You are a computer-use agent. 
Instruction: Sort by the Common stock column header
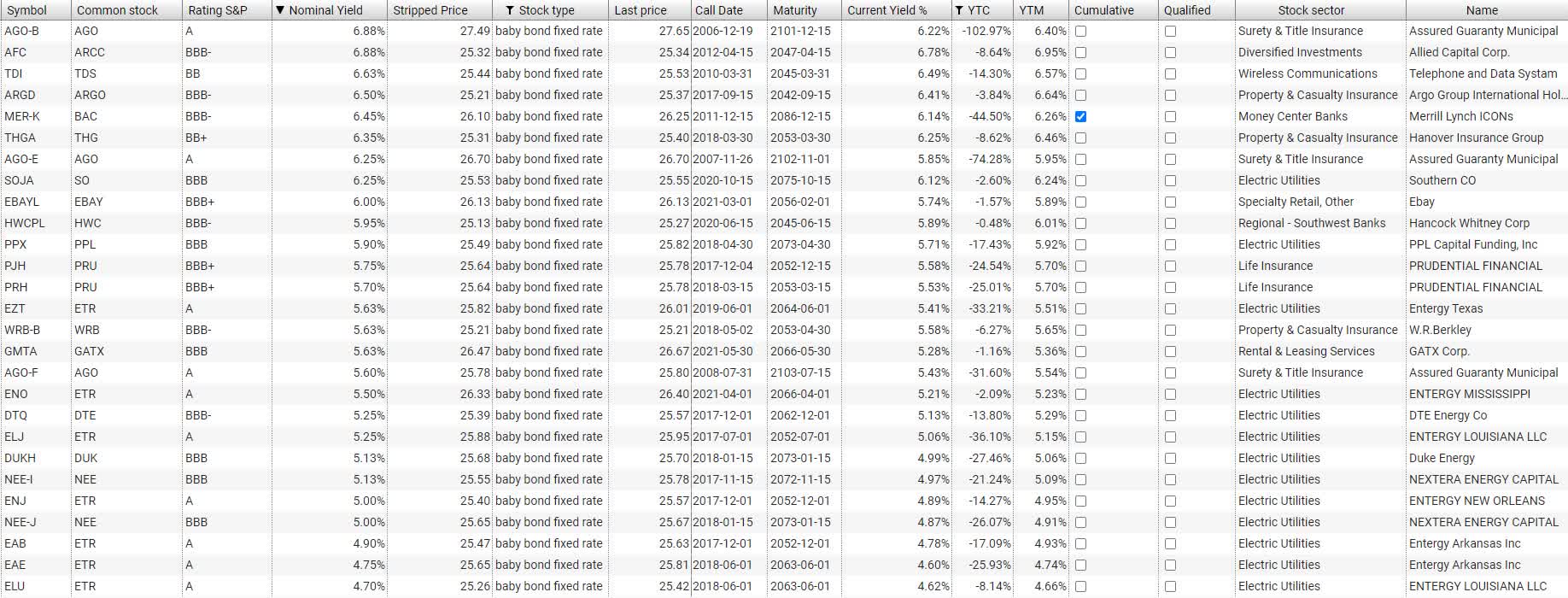pyautogui.click(x=126, y=10)
